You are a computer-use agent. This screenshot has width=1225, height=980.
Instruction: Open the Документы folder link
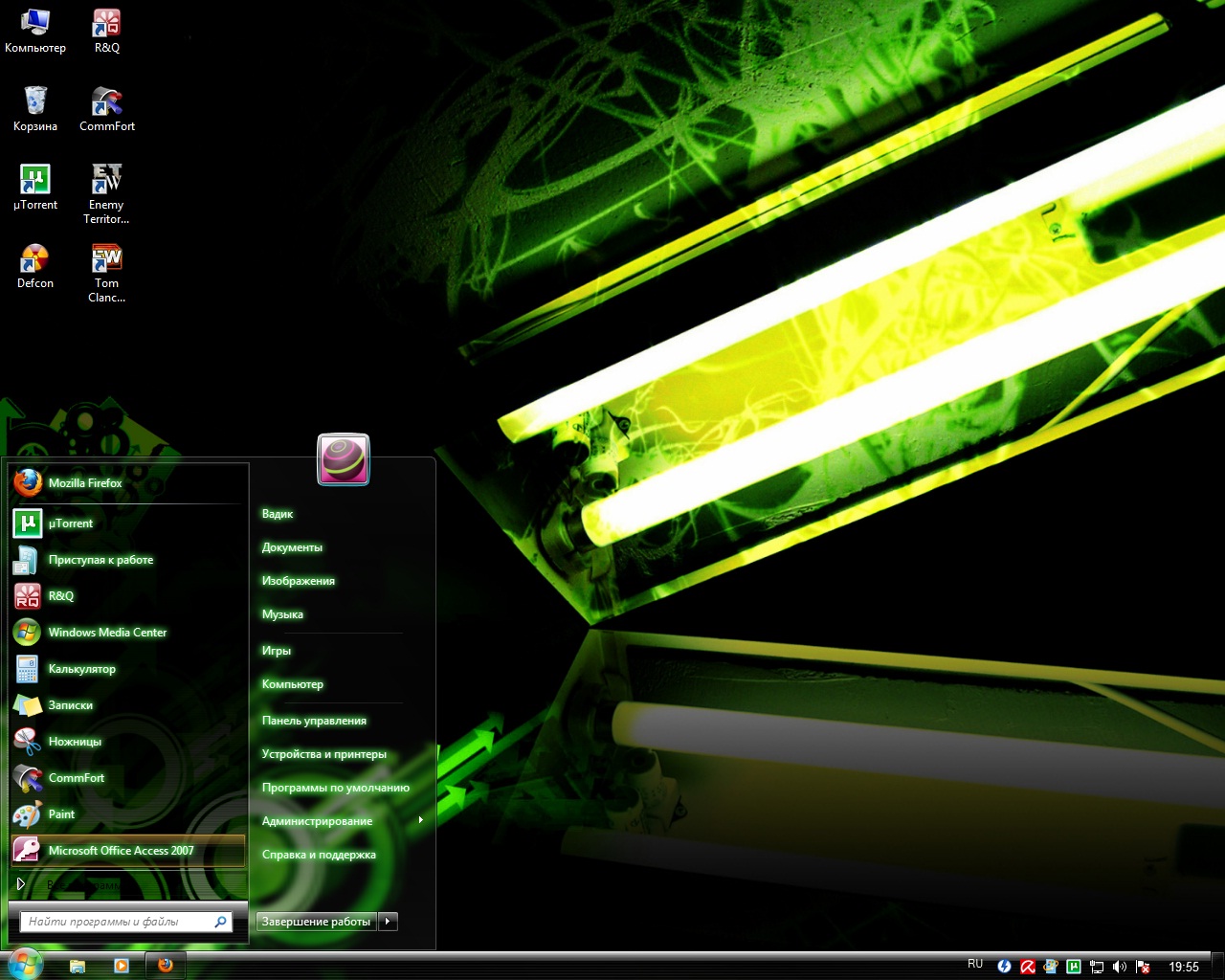[x=292, y=547]
